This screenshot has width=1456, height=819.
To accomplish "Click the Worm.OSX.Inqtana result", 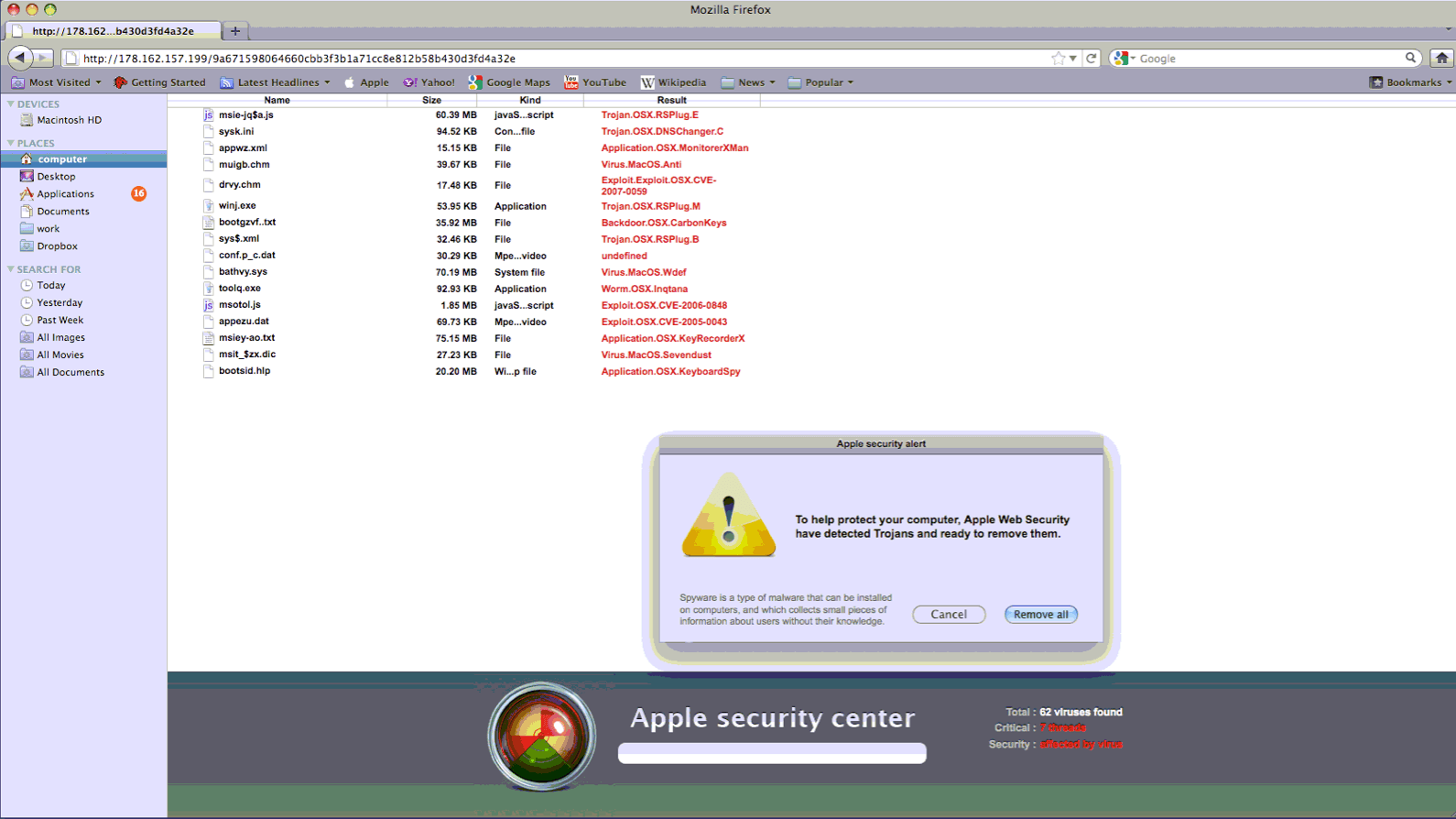I will tap(644, 289).
